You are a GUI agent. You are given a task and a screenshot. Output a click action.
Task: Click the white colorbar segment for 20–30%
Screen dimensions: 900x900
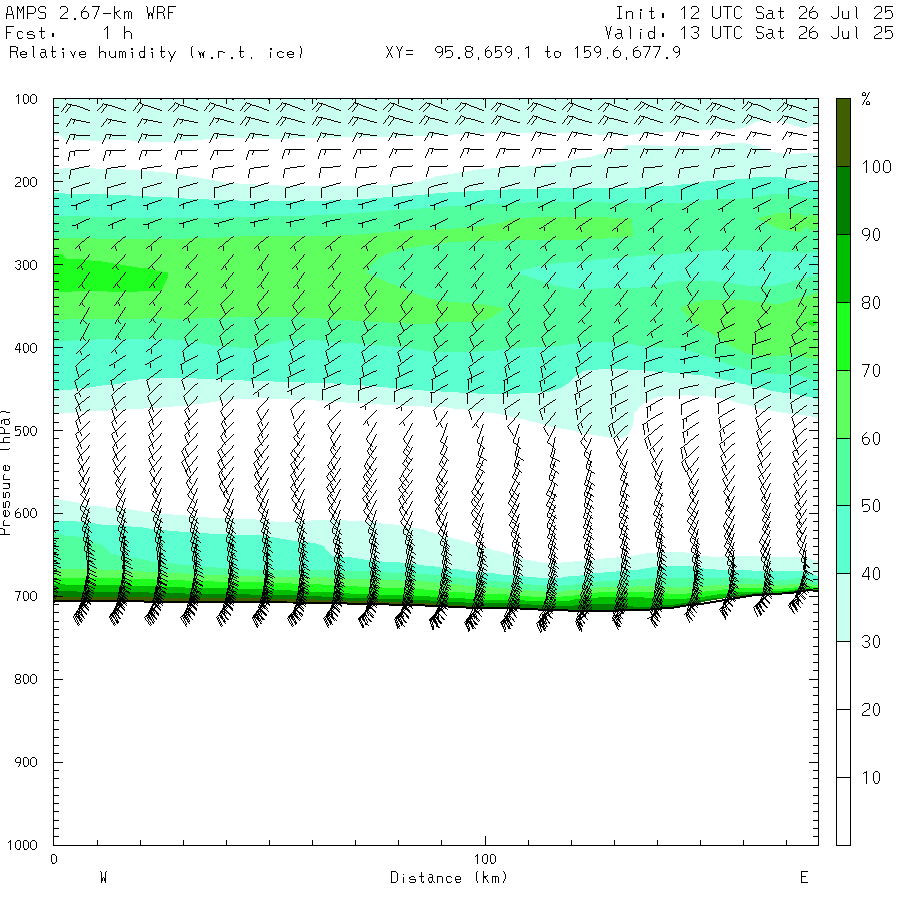click(843, 676)
